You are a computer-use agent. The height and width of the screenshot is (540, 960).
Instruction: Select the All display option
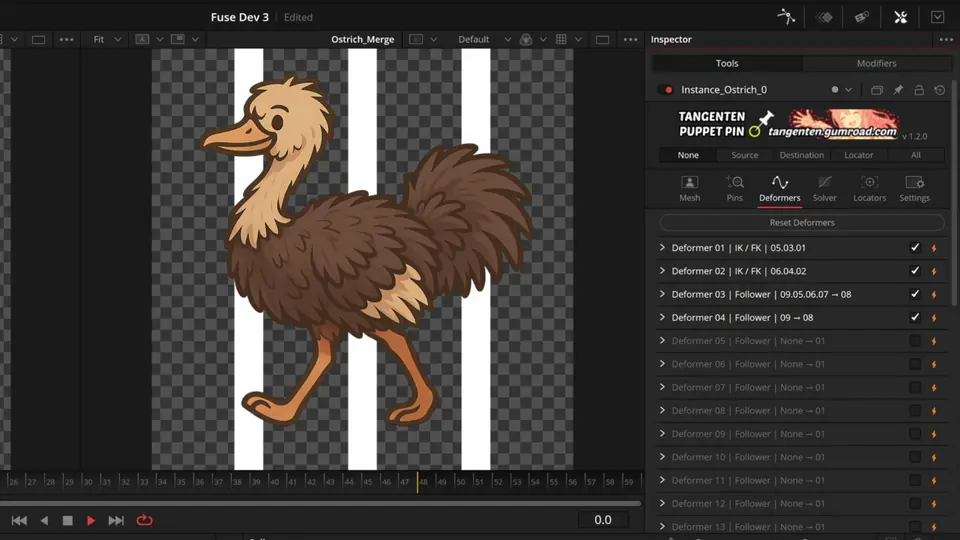[x=915, y=155]
